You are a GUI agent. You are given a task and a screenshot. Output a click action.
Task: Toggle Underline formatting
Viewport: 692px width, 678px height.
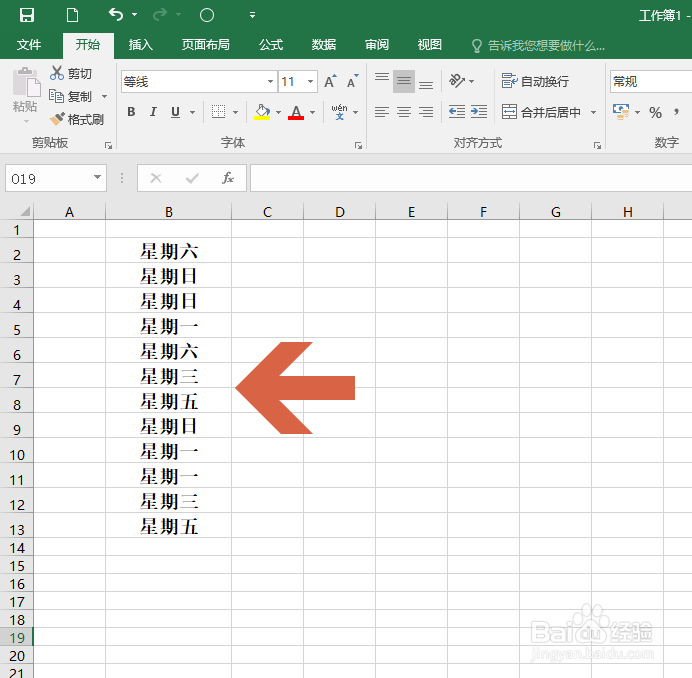pyautogui.click(x=175, y=112)
